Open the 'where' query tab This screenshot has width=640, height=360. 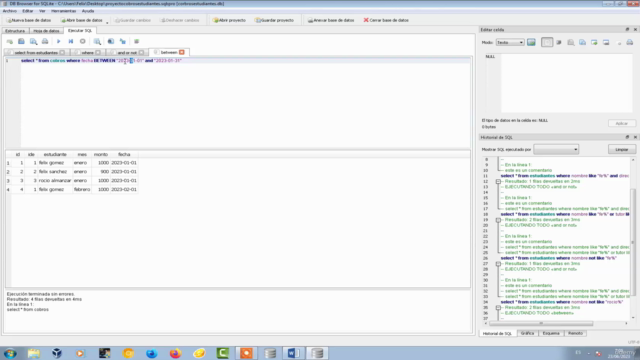click(x=87, y=53)
